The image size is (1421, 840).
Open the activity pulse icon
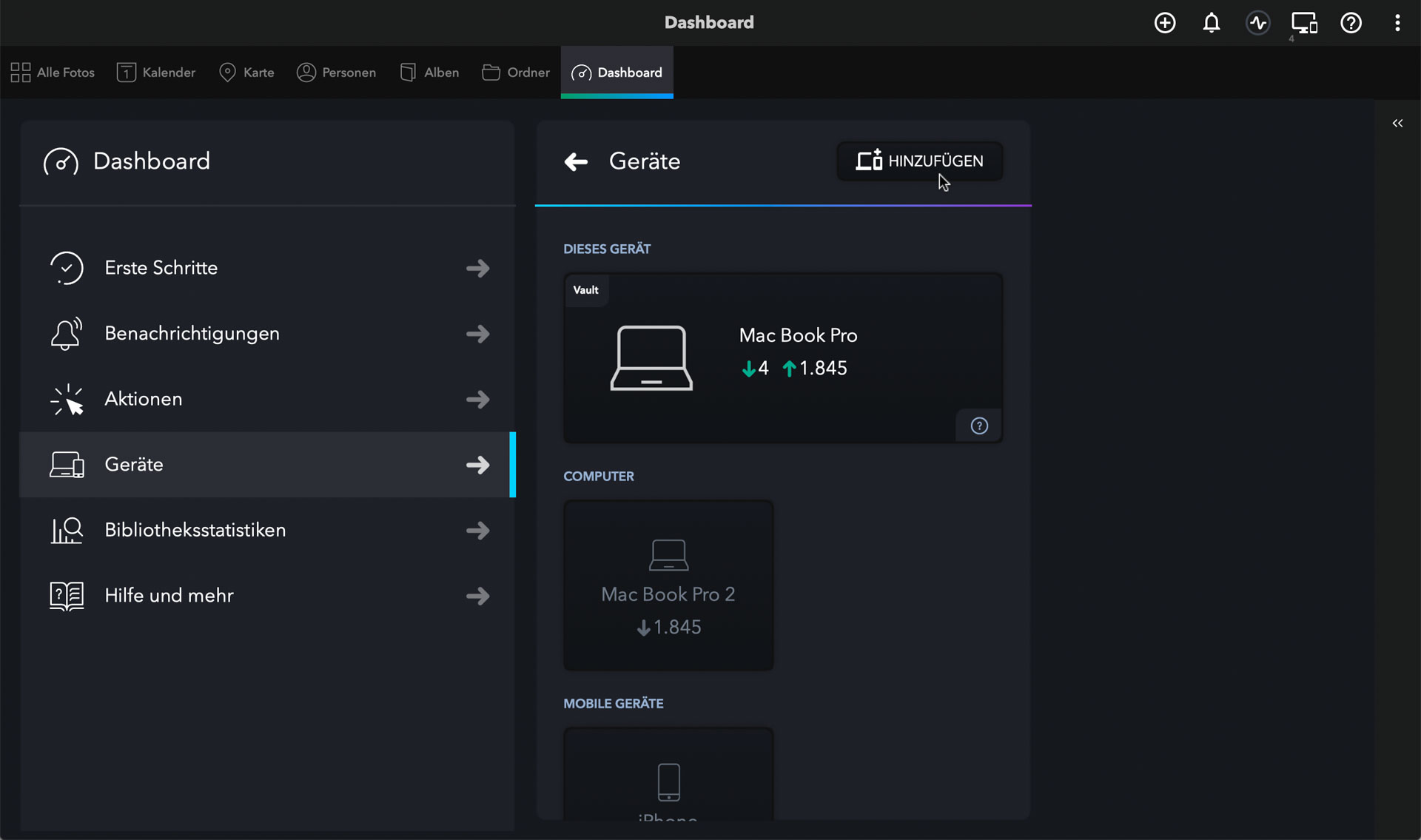1258,23
